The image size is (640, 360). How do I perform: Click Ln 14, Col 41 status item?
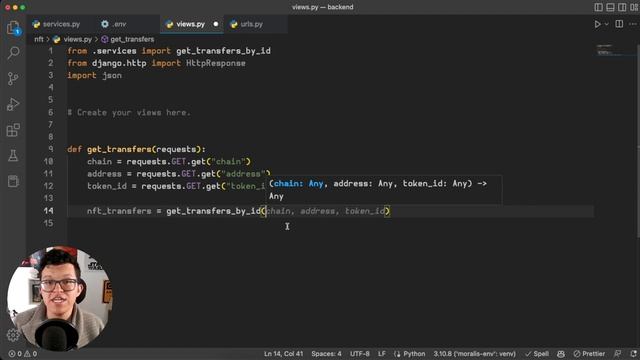click(x=283, y=354)
